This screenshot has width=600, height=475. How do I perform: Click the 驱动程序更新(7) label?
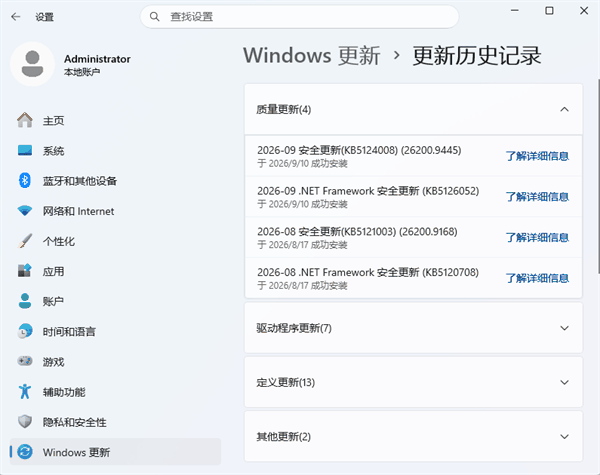[294, 328]
